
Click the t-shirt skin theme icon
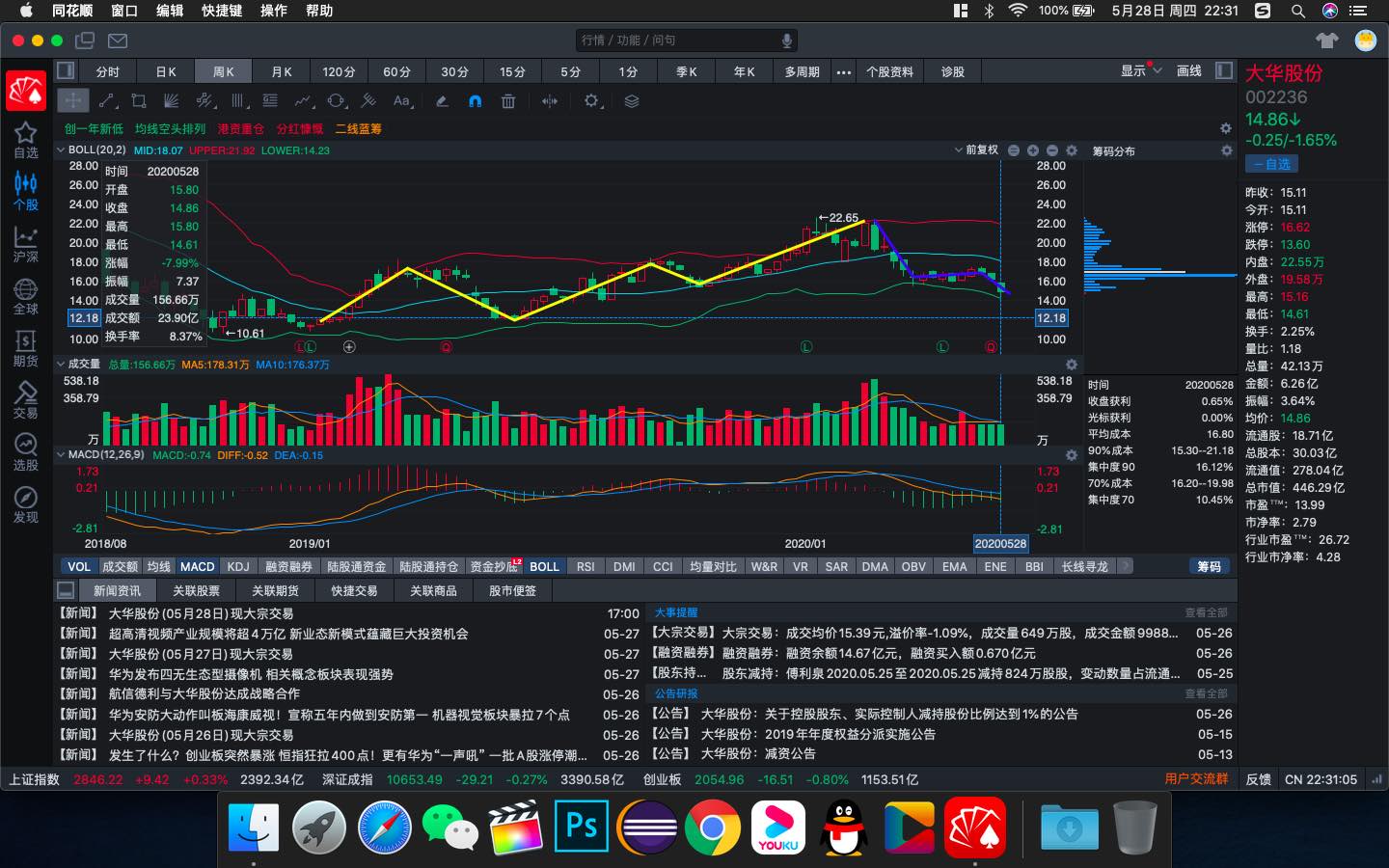(1327, 41)
